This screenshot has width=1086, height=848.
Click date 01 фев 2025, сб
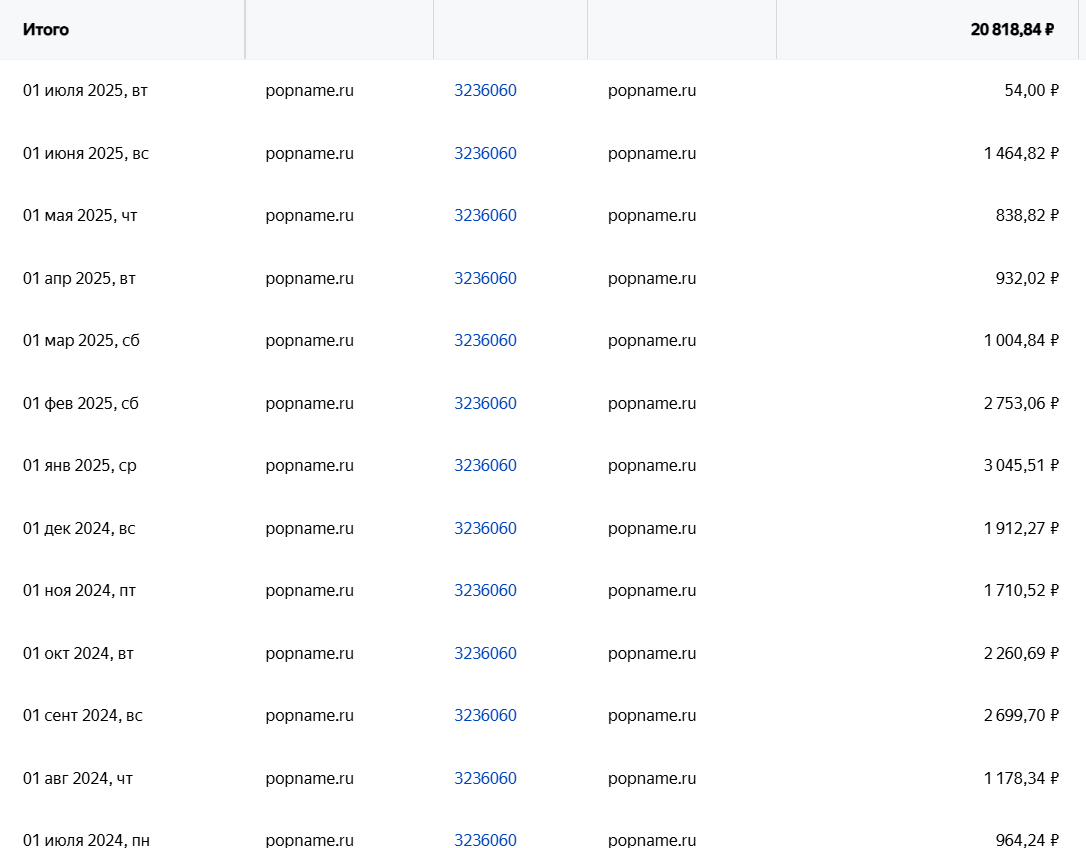pyautogui.click(x=81, y=403)
